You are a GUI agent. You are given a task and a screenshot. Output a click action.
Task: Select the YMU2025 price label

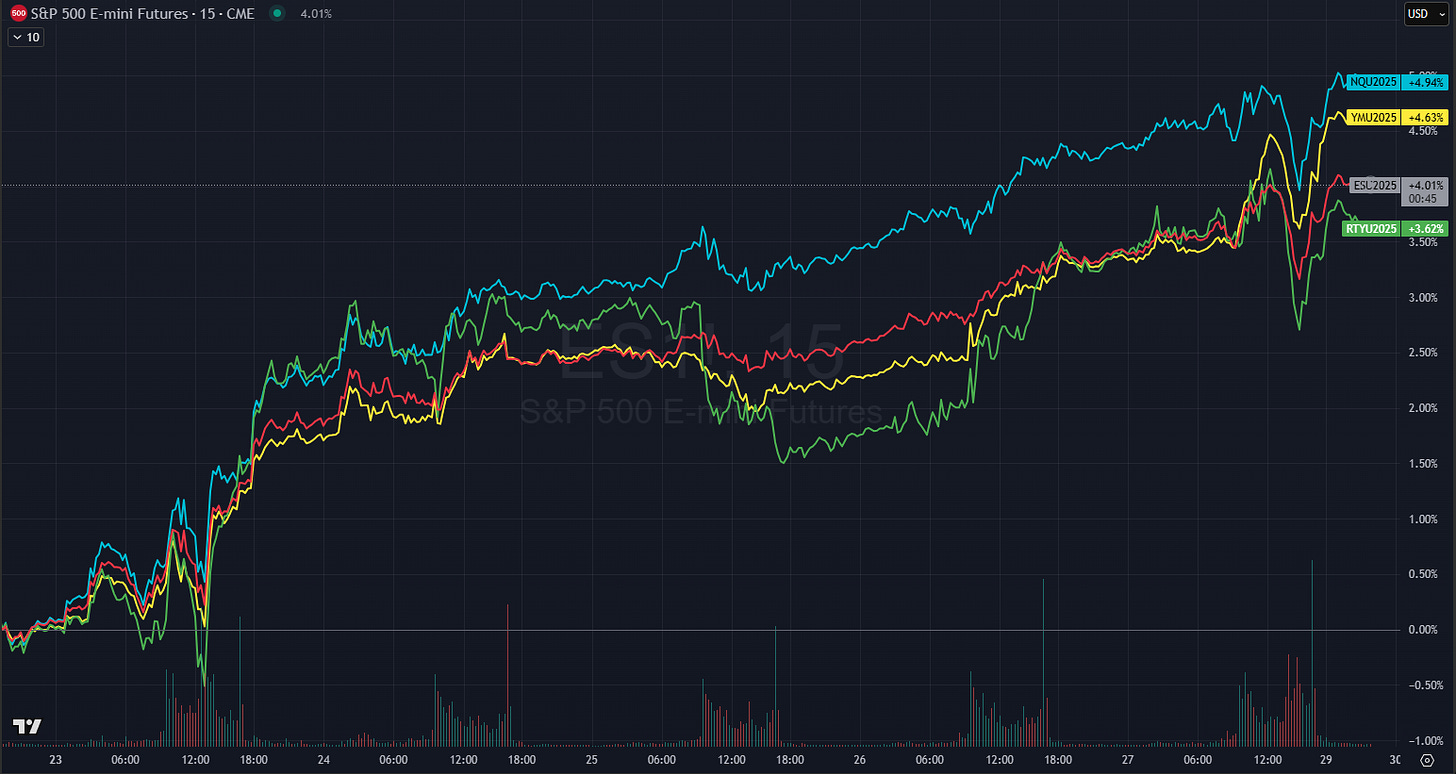(x=1372, y=116)
